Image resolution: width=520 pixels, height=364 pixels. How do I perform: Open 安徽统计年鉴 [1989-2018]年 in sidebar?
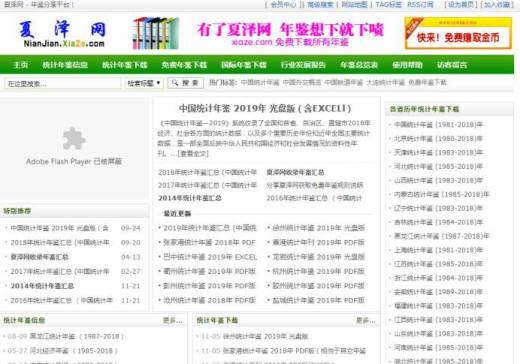click(x=438, y=292)
